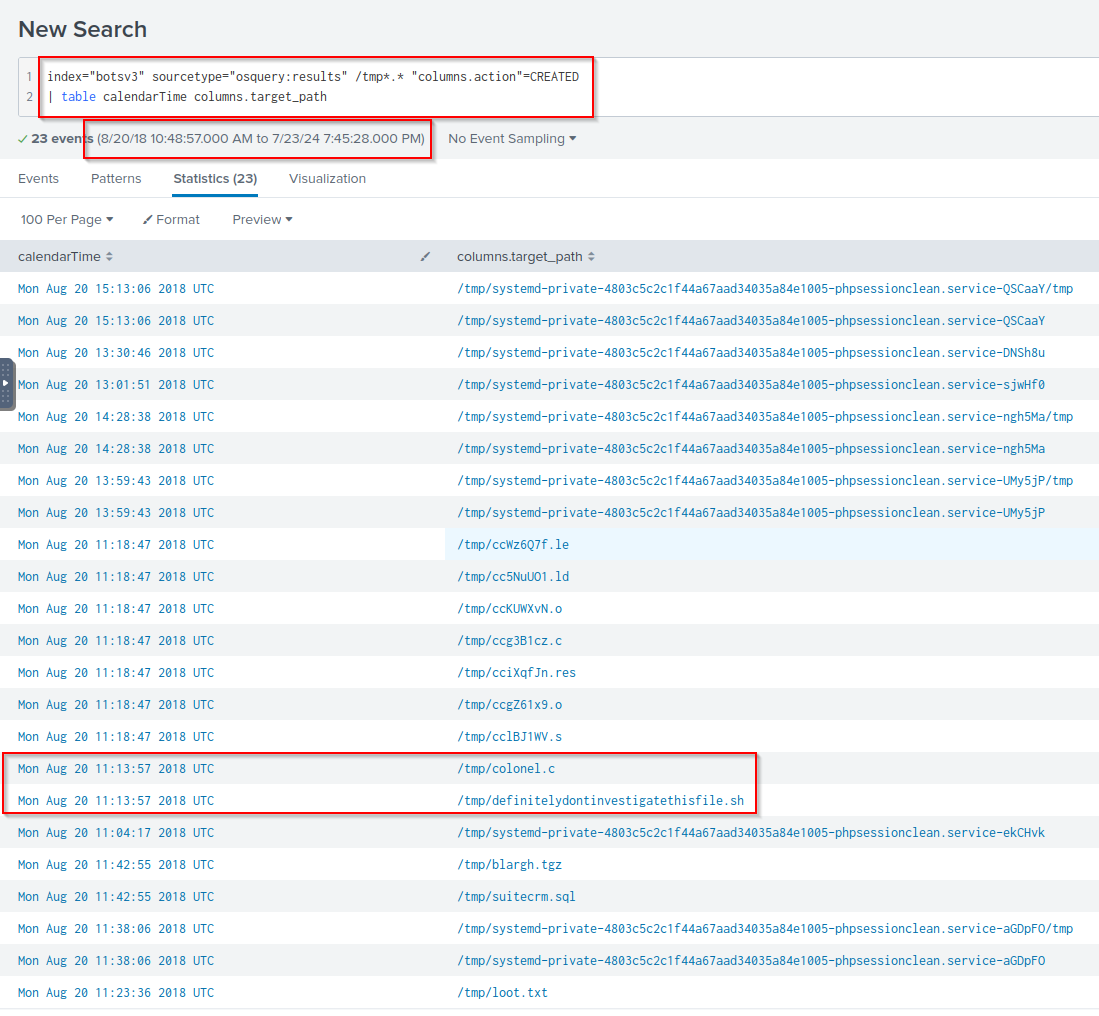Open the No Event Sampling menu
The image size is (1099, 1016).
pyautogui.click(x=512, y=139)
